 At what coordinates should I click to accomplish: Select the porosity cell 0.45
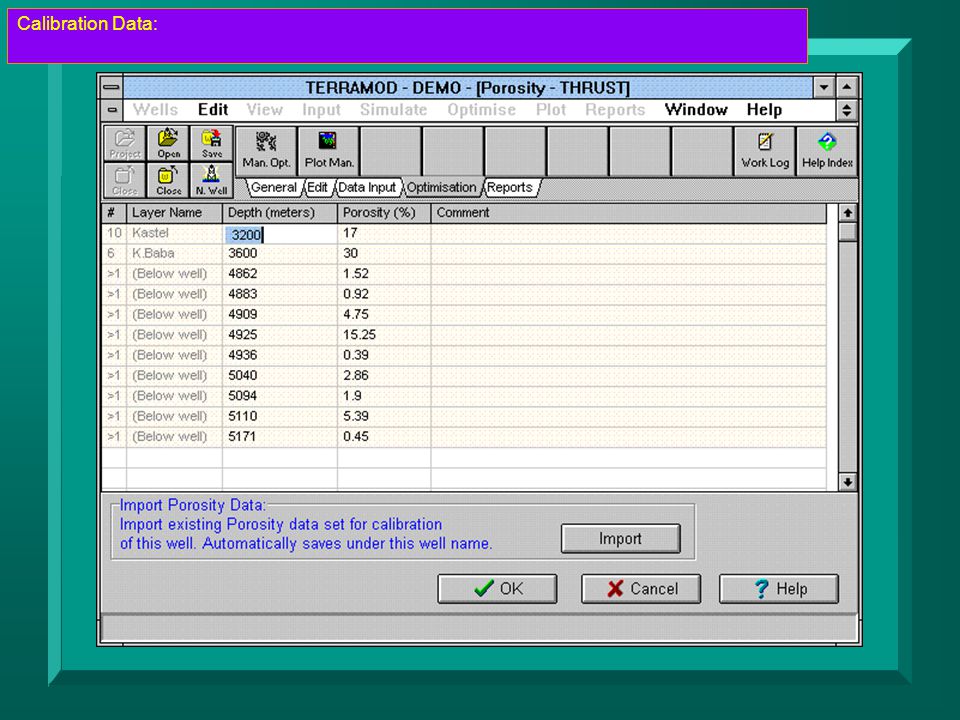384,437
